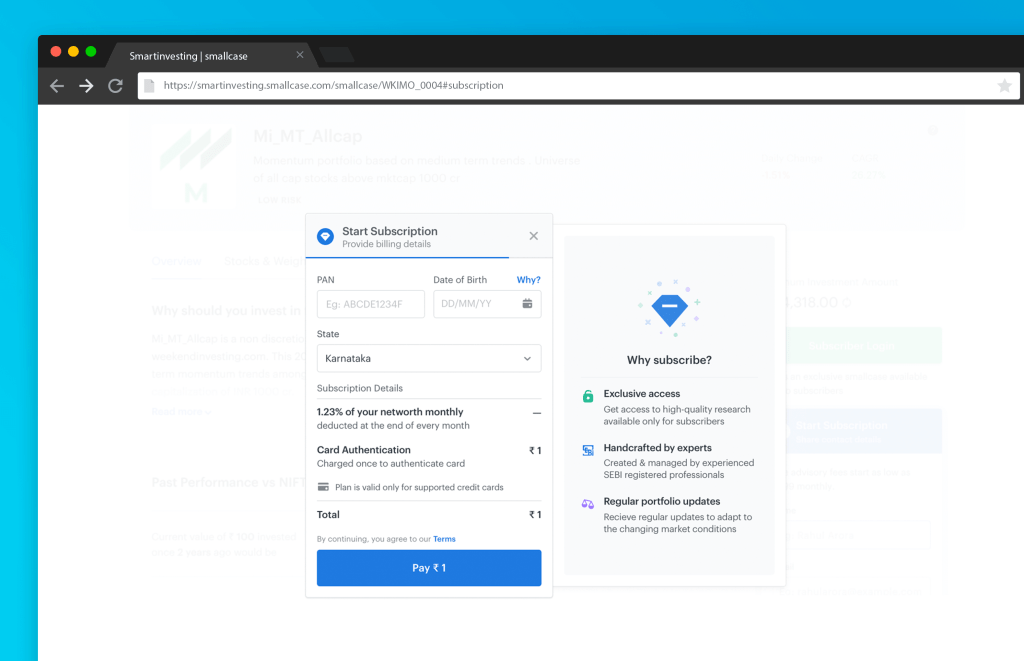This screenshot has width=1024, height=661.
Task: Collapse the networth monthly fee row
Action: [x=536, y=413]
